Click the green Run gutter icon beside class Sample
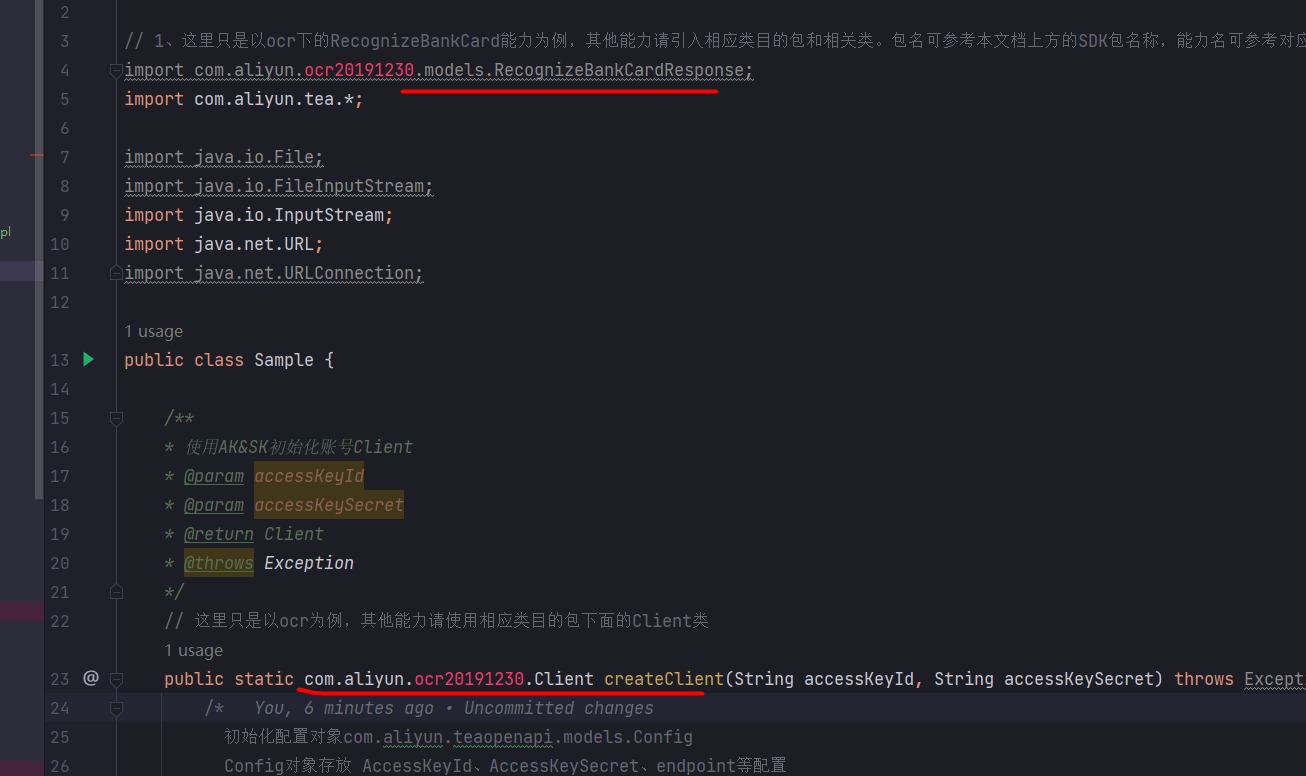This screenshot has width=1306, height=776. 88,359
